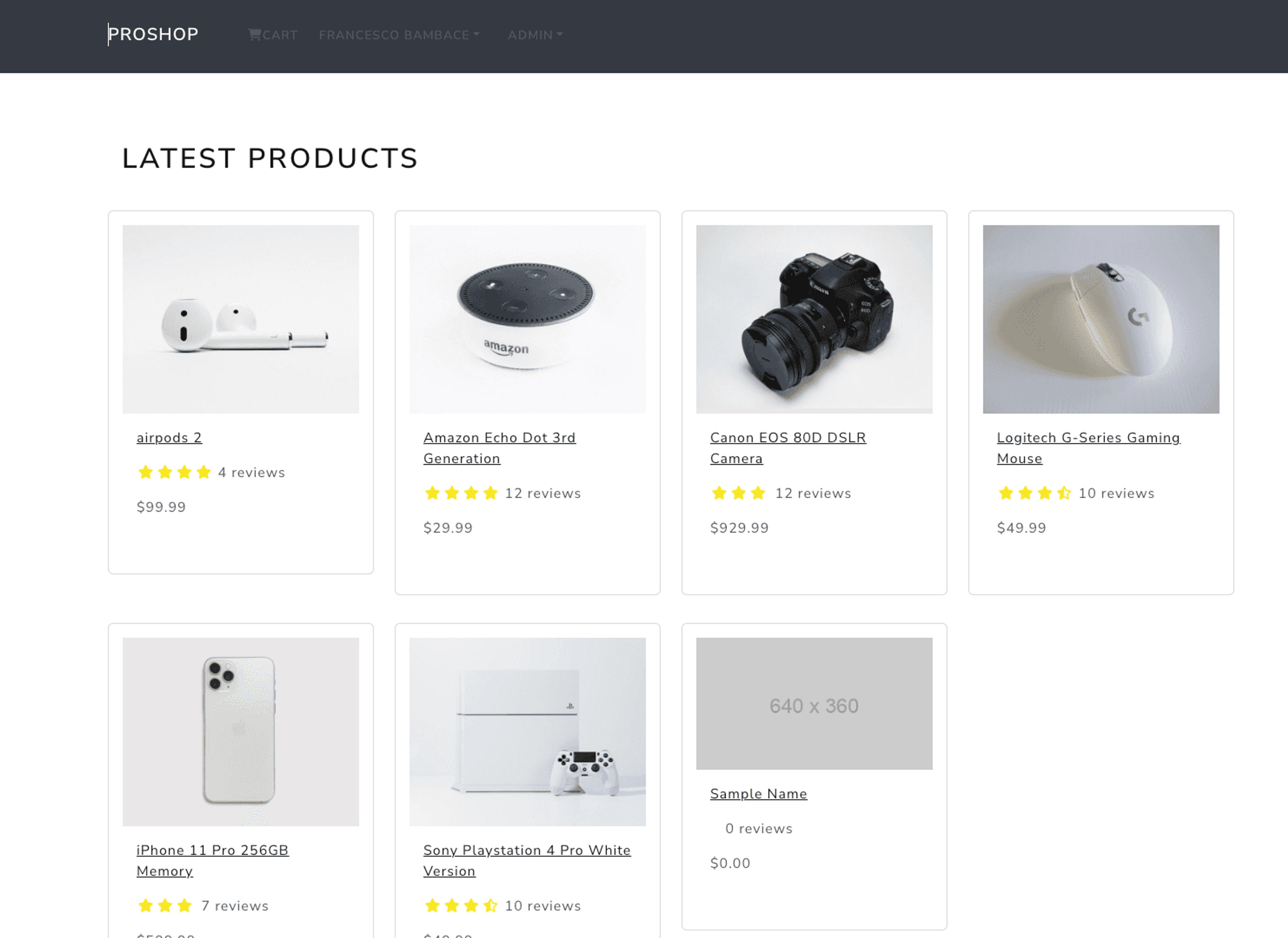Click the Amazon Echo Dot image
The height and width of the screenshot is (938, 1288).
point(527,319)
